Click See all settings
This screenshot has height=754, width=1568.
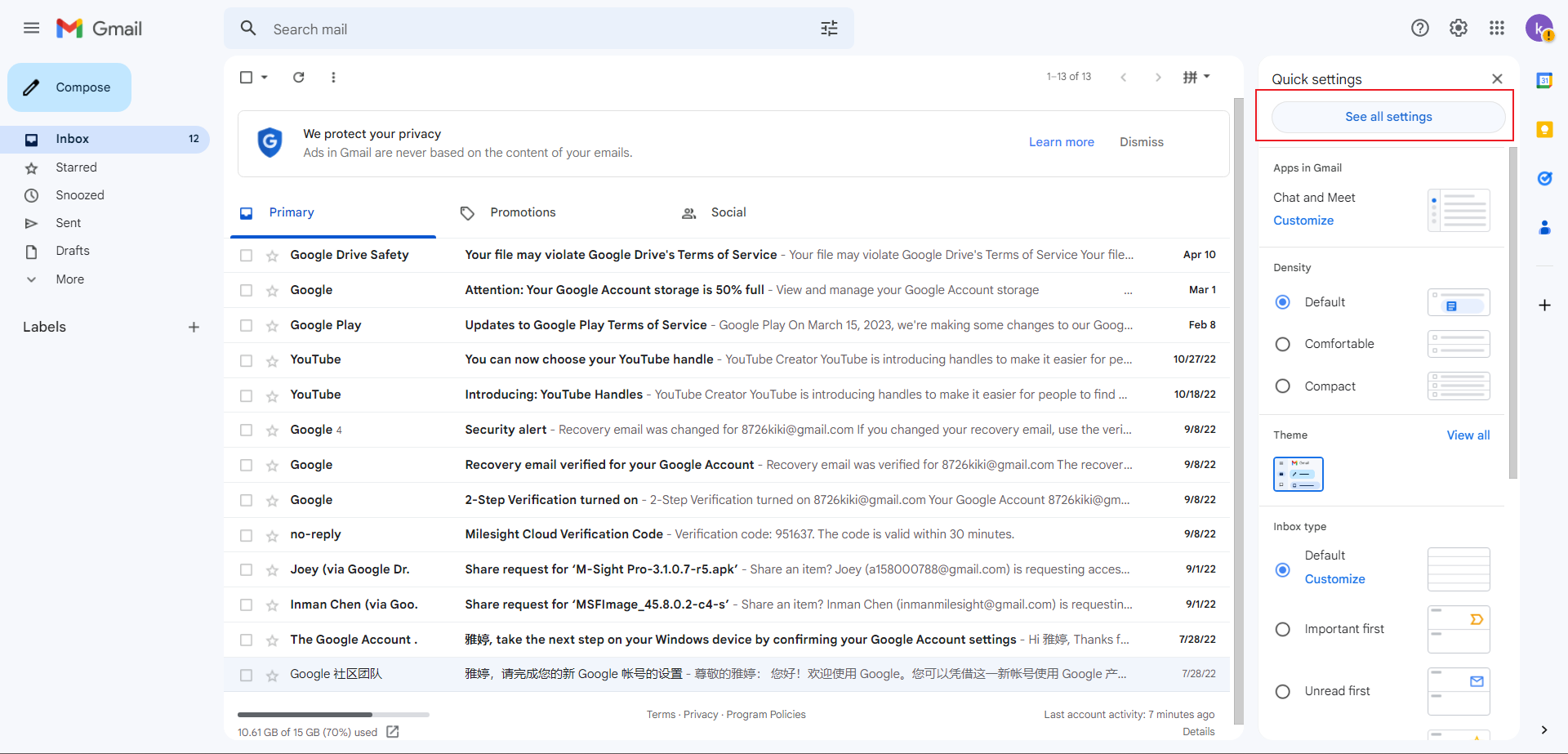(x=1388, y=117)
